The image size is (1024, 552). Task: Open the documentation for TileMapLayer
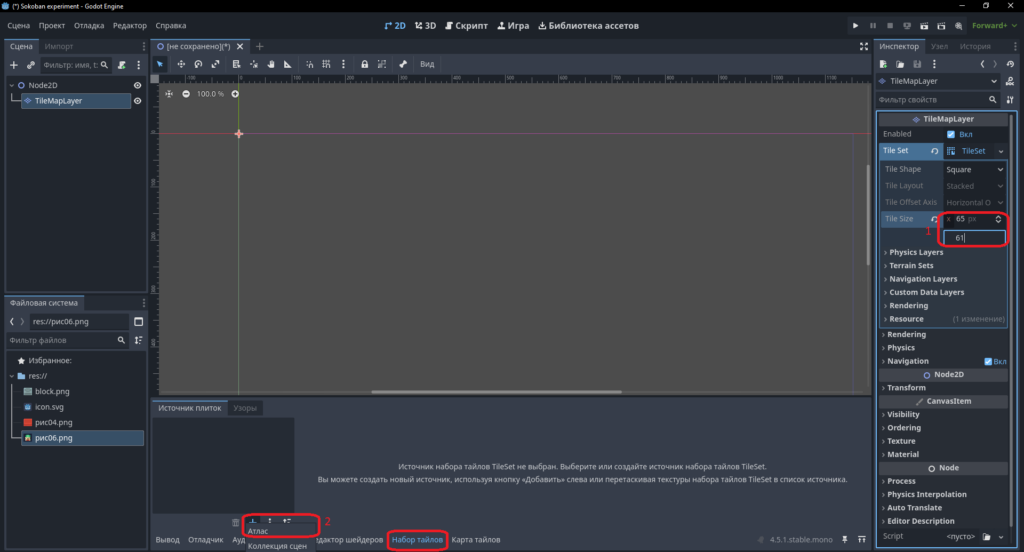pos(1010,81)
